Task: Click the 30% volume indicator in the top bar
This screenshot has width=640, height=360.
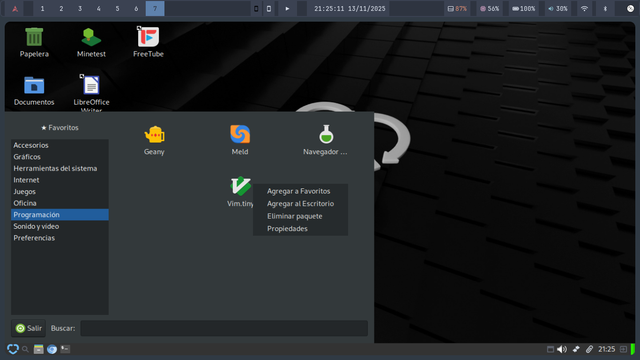Action: 558,9
